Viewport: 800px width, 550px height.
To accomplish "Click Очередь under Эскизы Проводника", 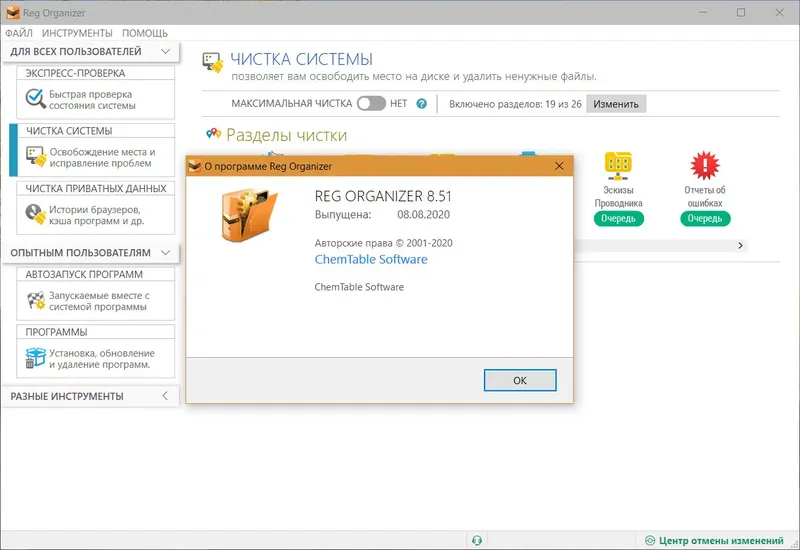I will [x=618, y=218].
